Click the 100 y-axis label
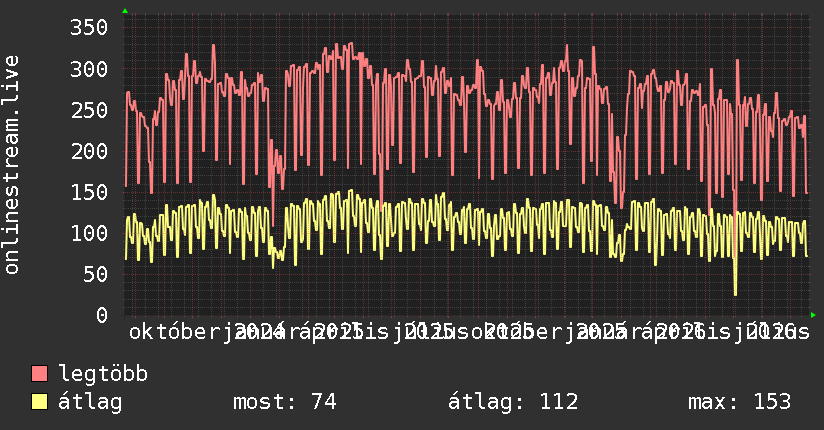The image size is (824, 430). 89,233
